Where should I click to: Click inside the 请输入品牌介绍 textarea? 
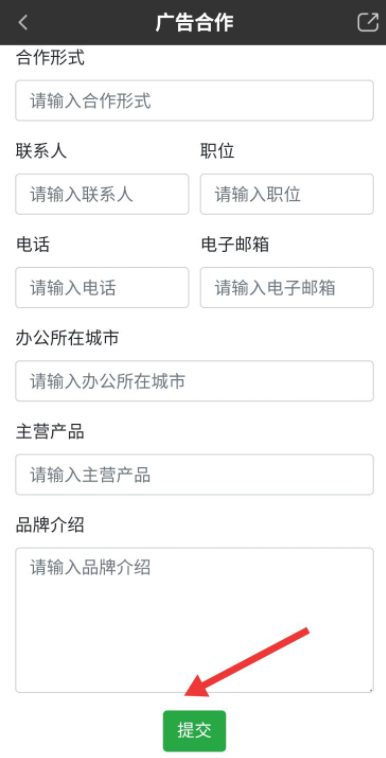pos(194,620)
